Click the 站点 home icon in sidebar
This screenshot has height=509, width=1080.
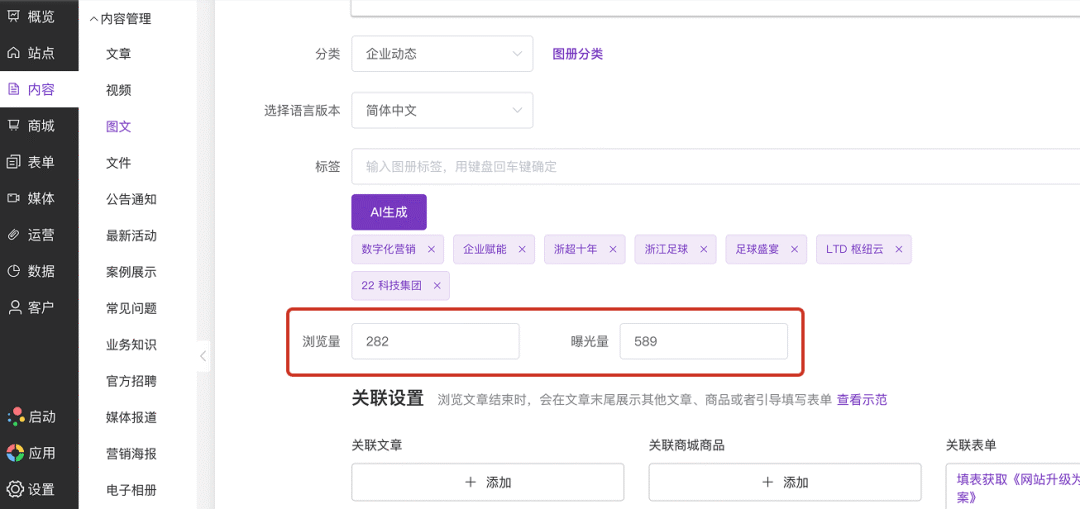(14, 53)
